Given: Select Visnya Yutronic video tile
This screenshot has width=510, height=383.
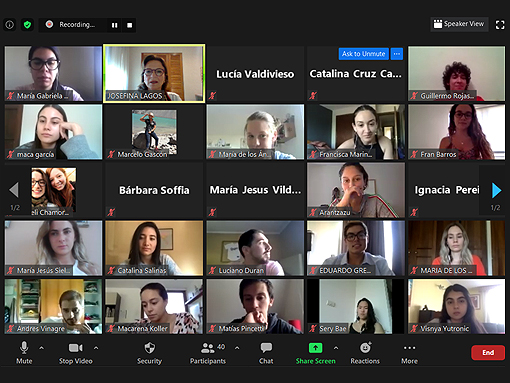Looking at the screenshot, I should [x=456, y=306].
